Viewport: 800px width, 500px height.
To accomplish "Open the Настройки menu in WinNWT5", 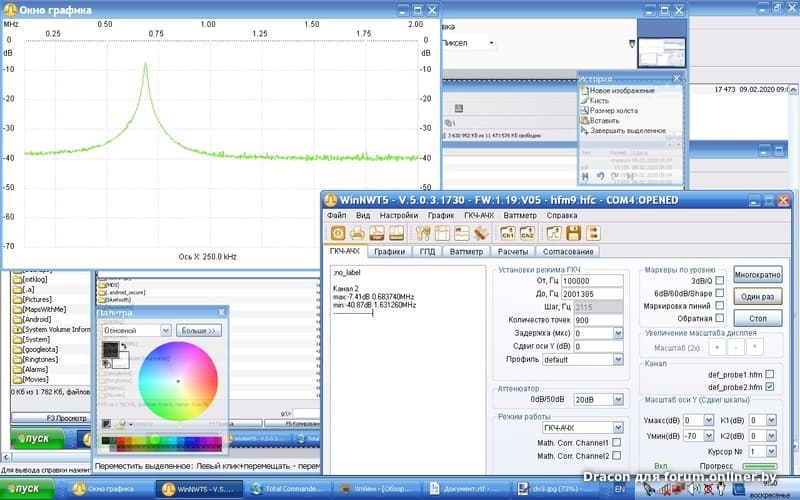I will (x=399, y=215).
